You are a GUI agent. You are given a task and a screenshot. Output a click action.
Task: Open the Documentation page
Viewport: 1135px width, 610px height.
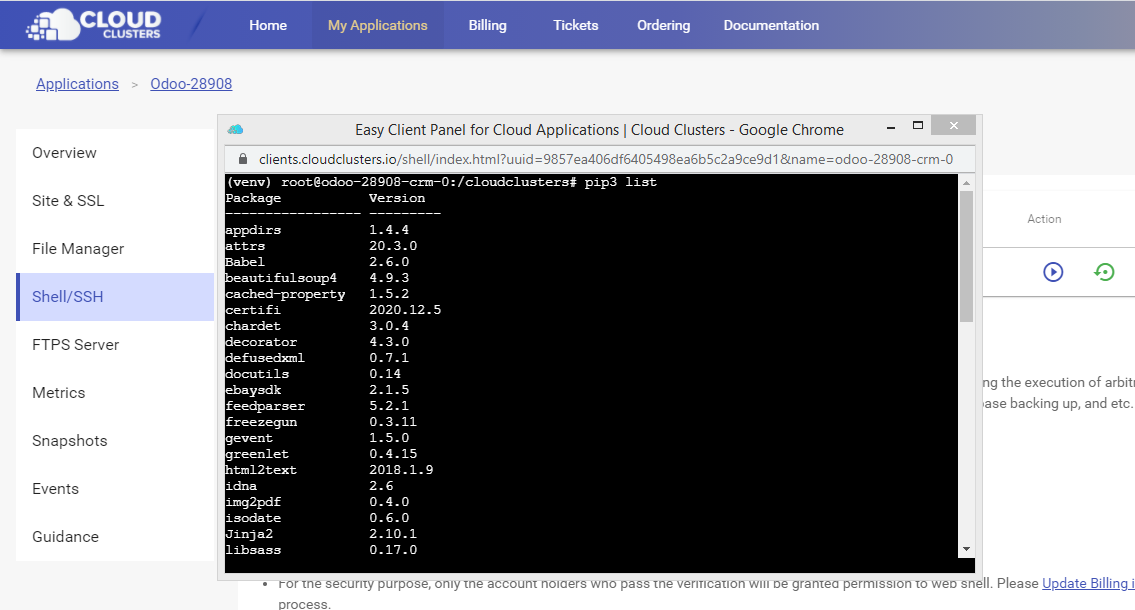click(771, 25)
